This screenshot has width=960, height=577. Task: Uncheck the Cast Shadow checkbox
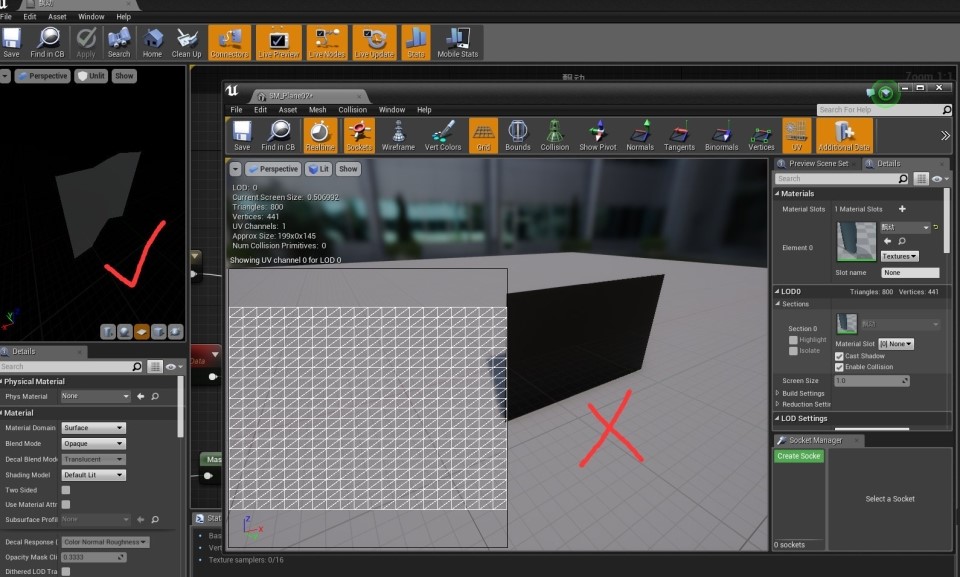click(x=839, y=356)
